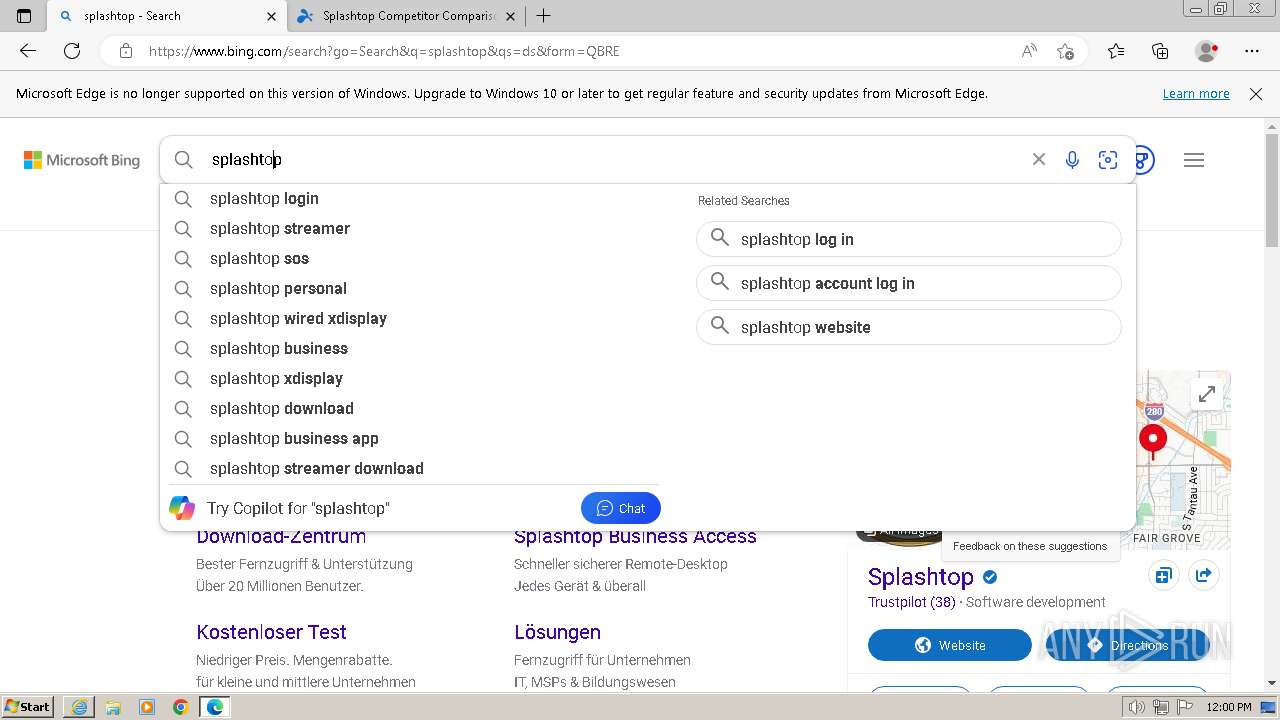Select the suggestion 'splashtop download'
This screenshot has width=1280, height=720.
(x=409, y=409)
